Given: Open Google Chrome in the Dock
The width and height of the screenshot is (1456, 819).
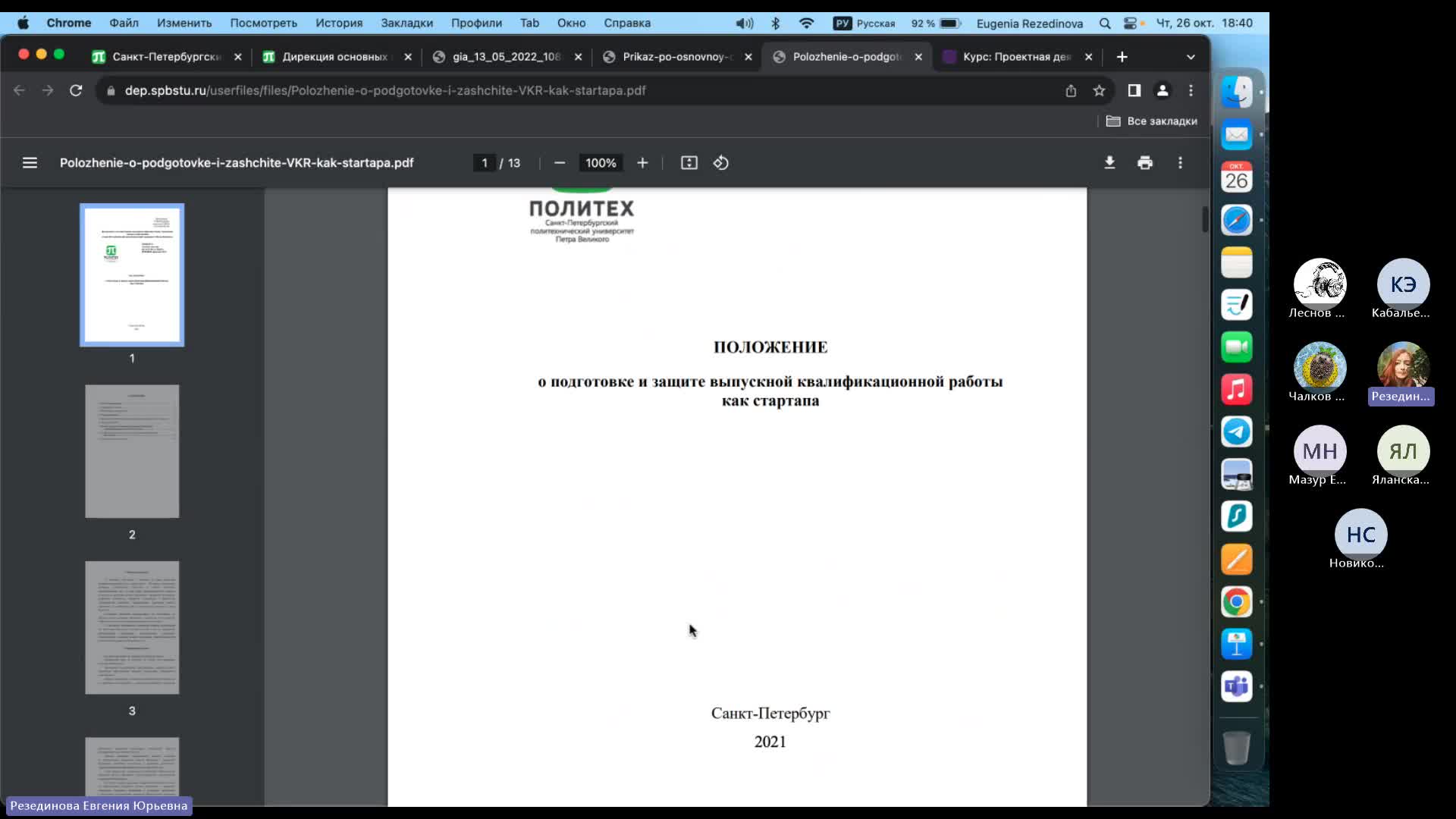Looking at the screenshot, I should point(1237,602).
